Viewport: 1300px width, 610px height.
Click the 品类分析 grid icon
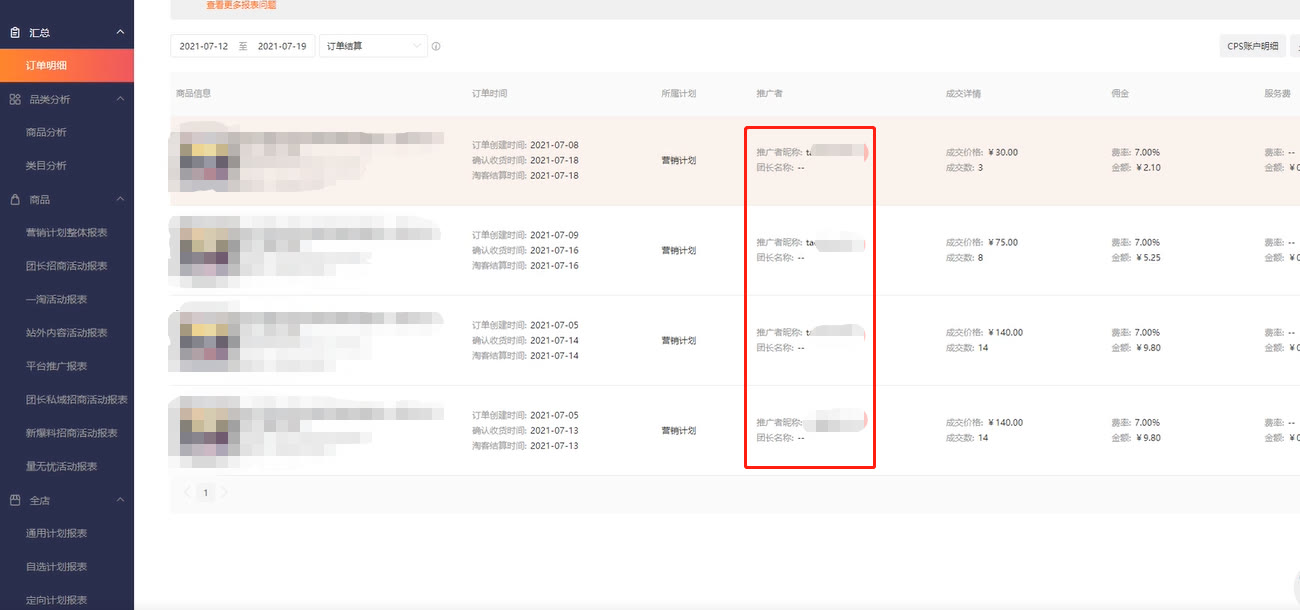[15, 99]
